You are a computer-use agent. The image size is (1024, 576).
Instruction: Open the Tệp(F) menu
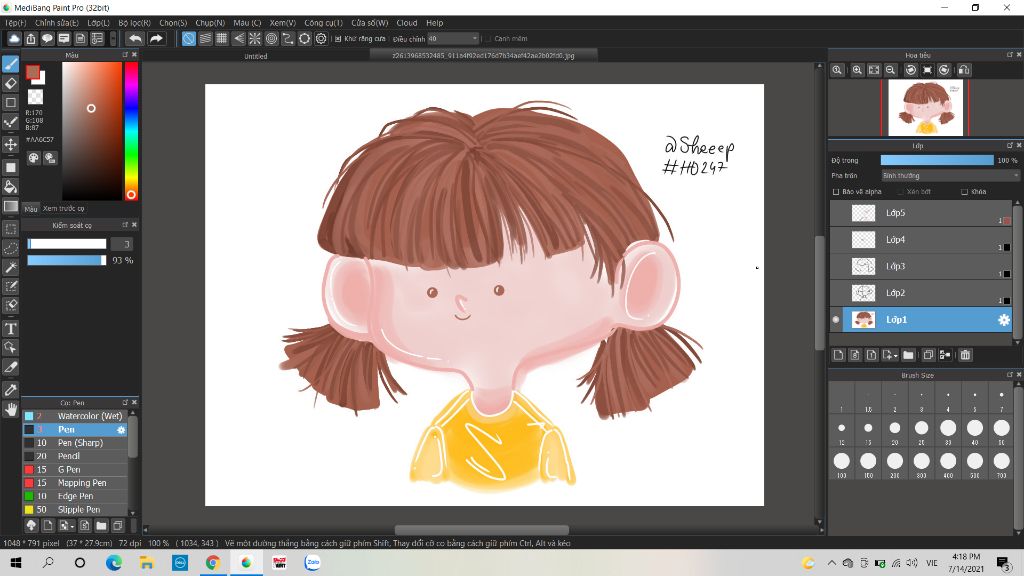pyautogui.click(x=16, y=23)
